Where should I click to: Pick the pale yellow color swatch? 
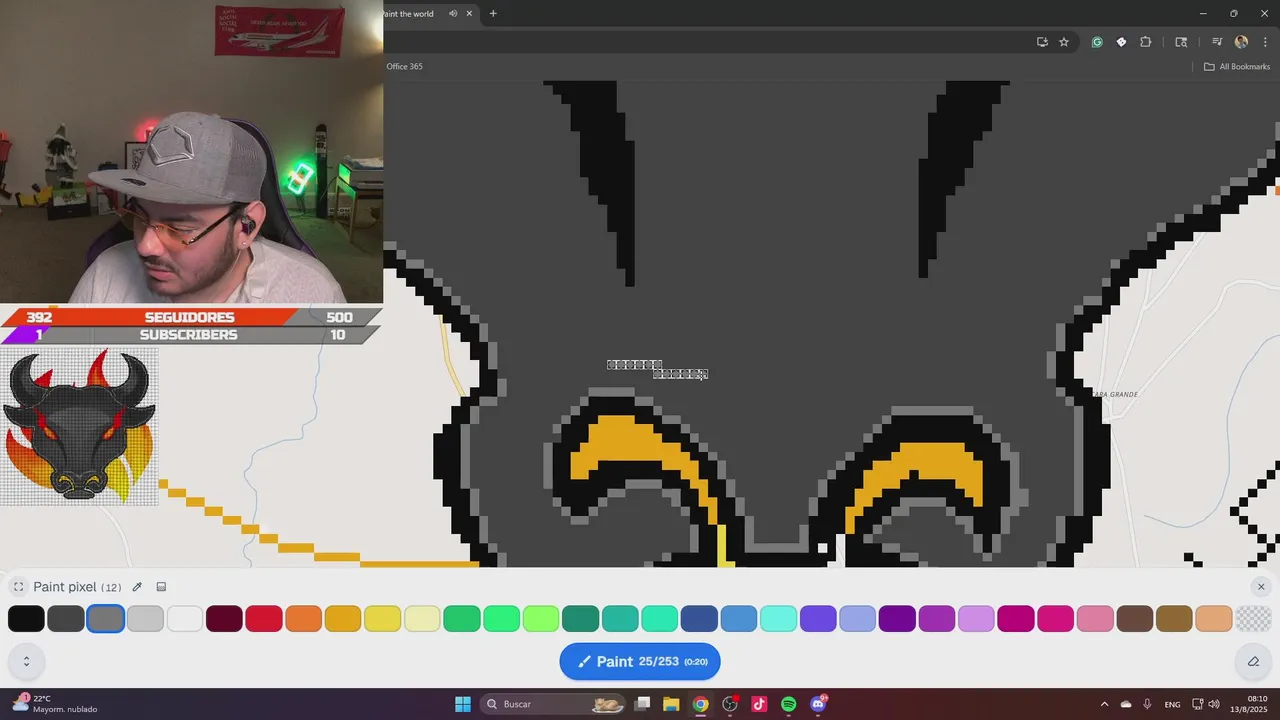[422, 618]
